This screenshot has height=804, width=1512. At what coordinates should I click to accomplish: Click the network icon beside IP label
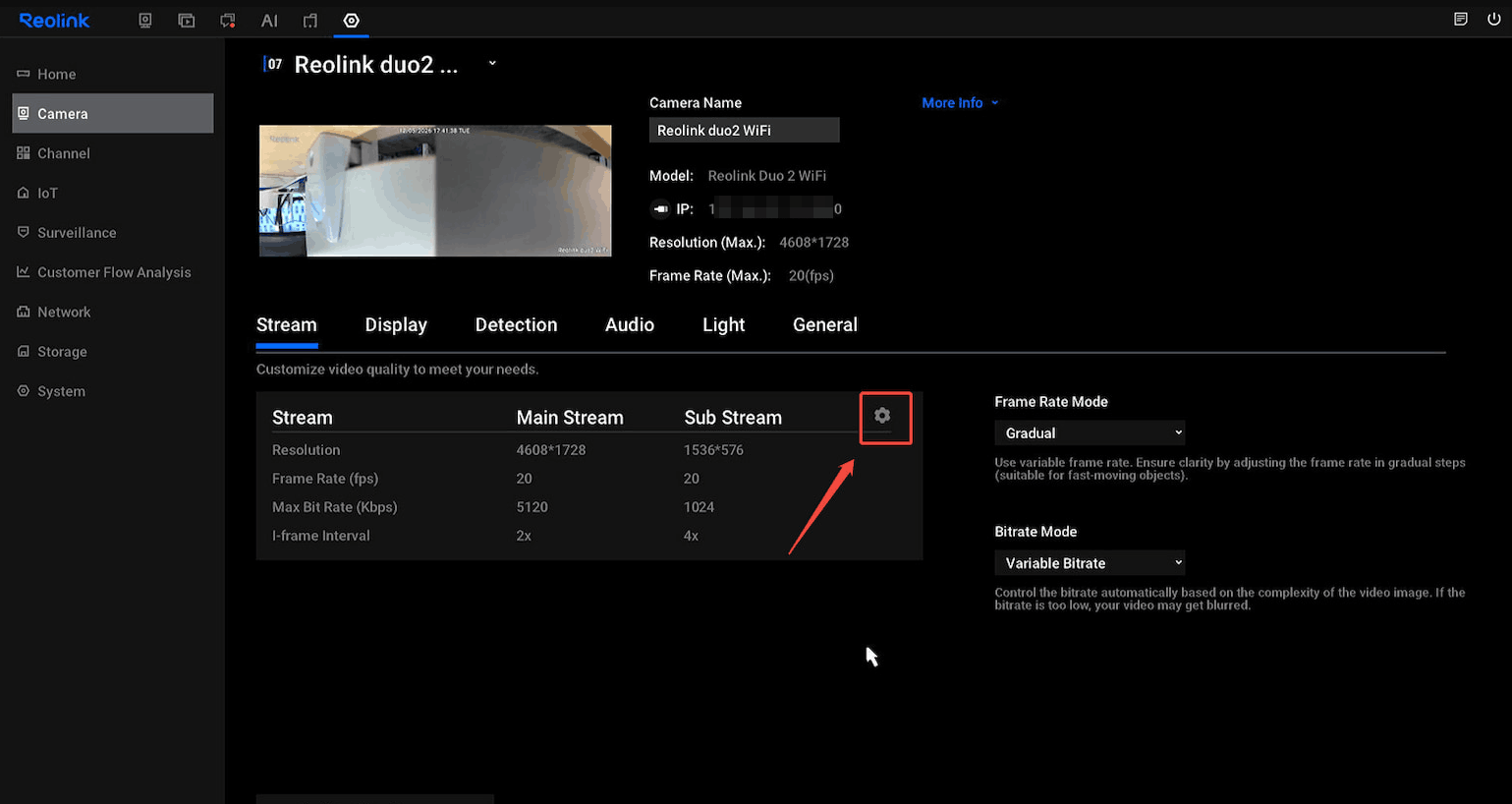660,208
